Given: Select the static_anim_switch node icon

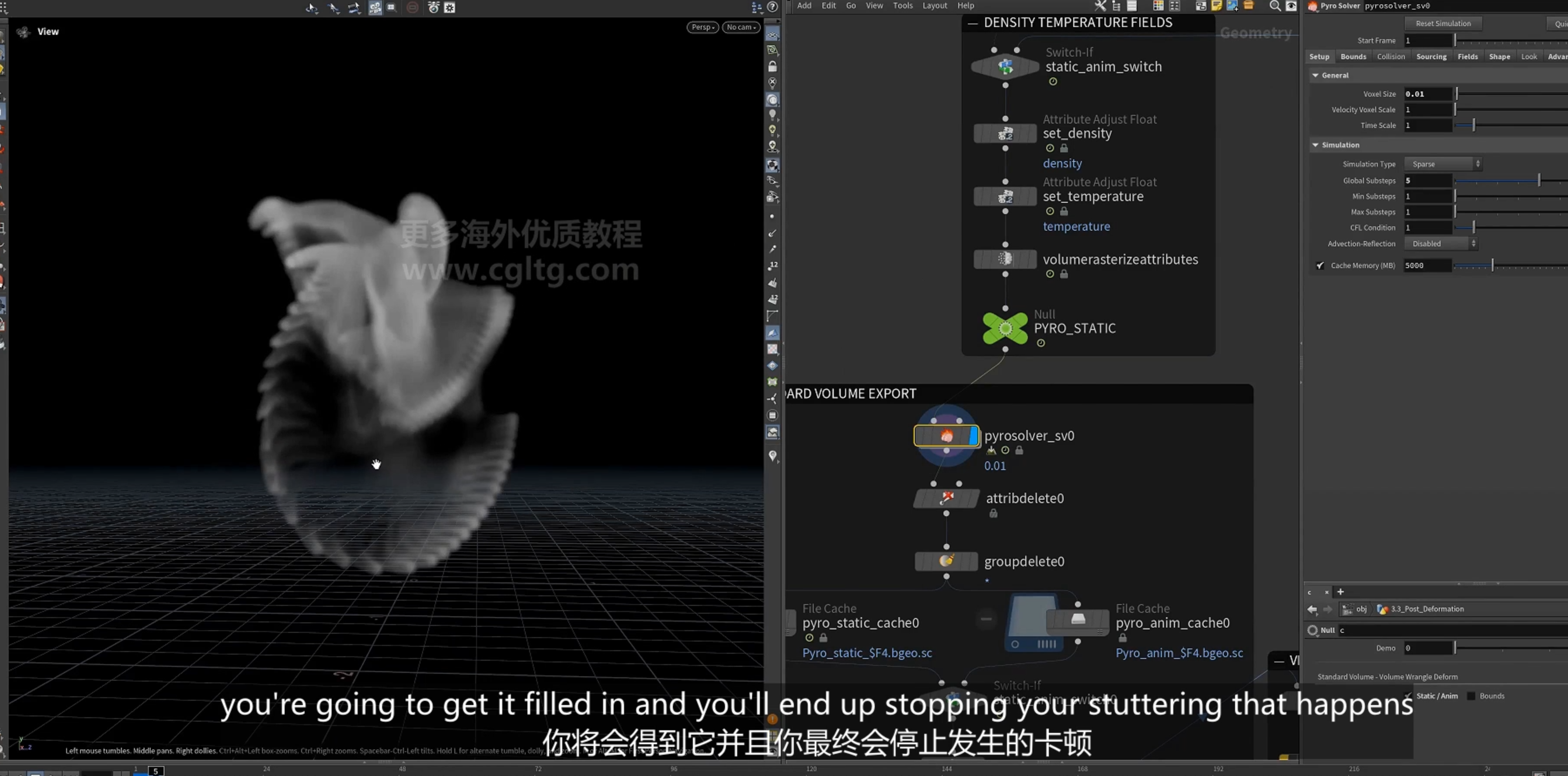Looking at the screenshot, I should pyautogui.click(x=1005, y=66).
